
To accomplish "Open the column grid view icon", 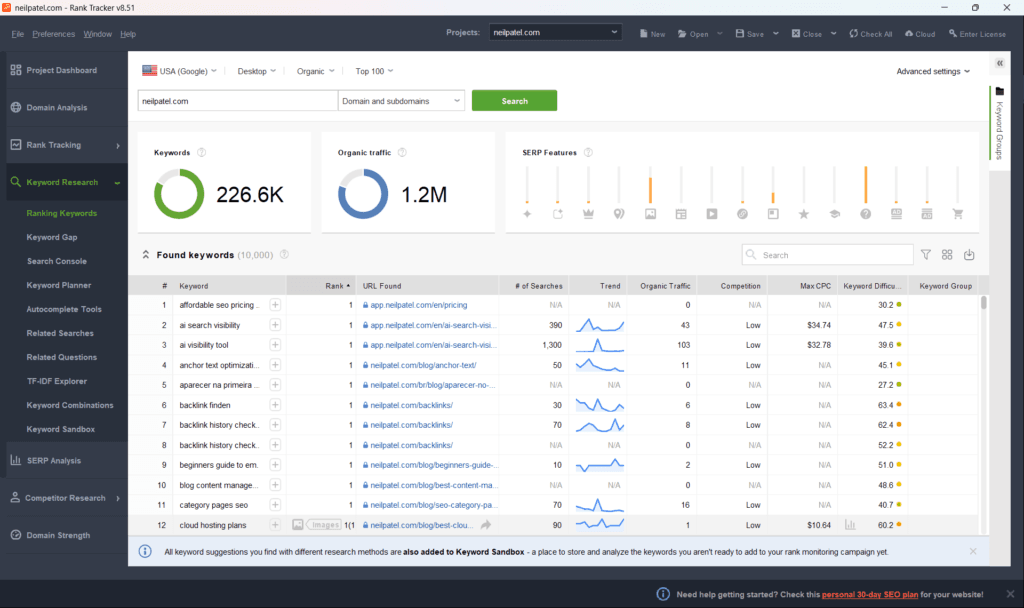I will 947,255.
